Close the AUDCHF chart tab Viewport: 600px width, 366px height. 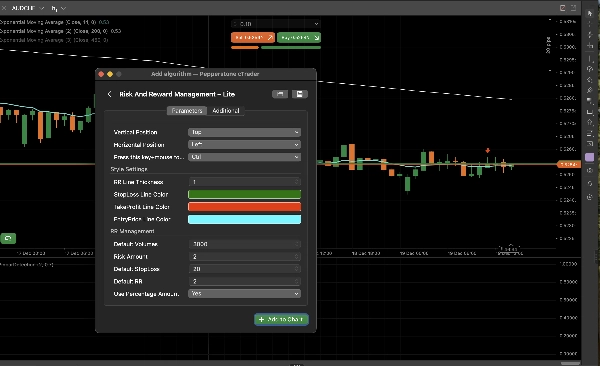(x=4, y=8)
